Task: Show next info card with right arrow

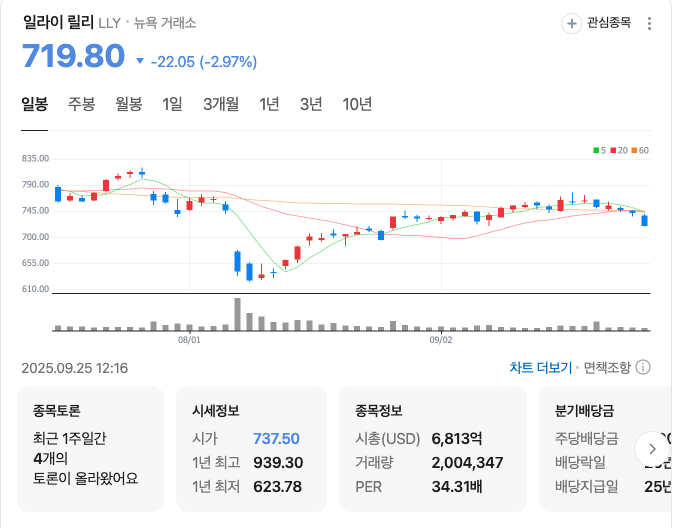Action: point(652,449)
